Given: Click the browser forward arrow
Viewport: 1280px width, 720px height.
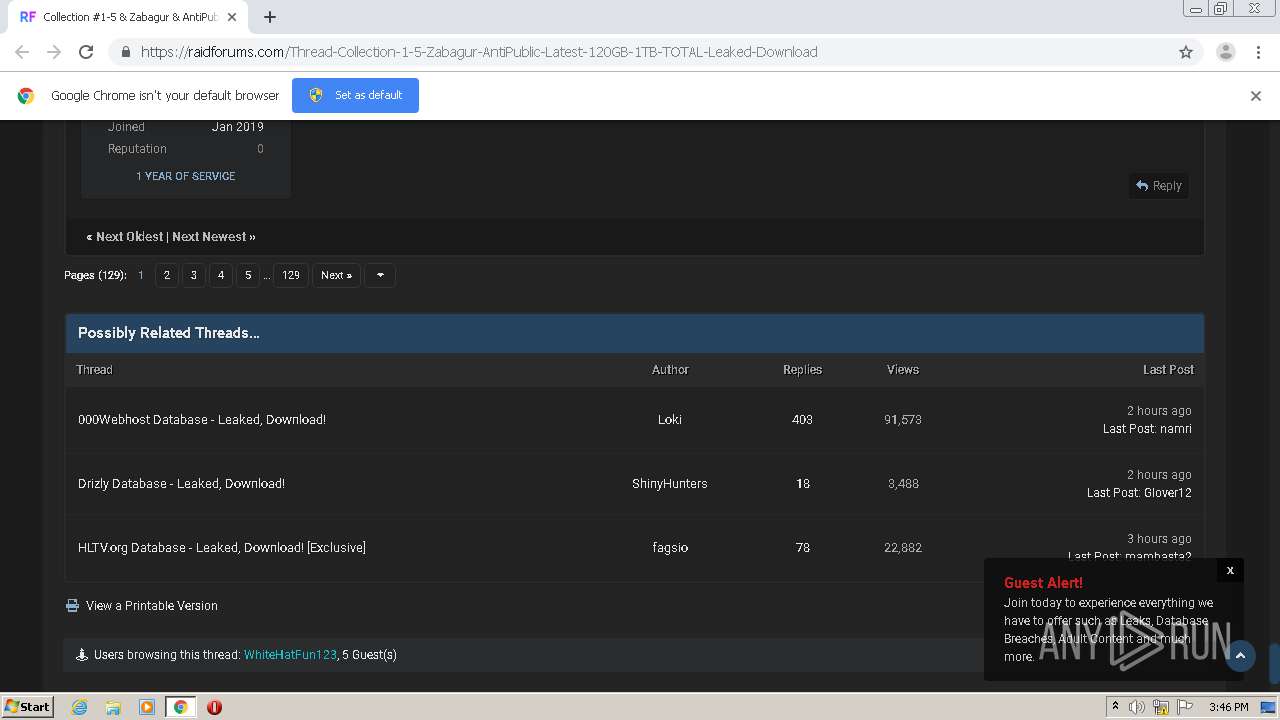Looking at the screenshot, I should tap(54, 52).
